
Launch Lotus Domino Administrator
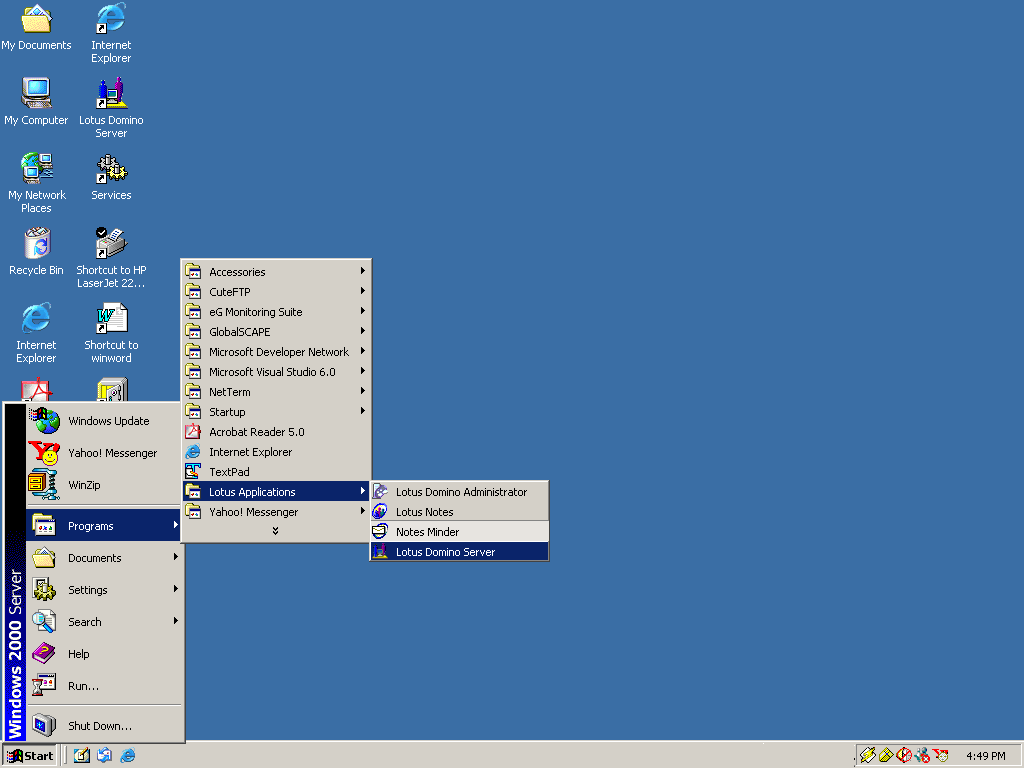point(460,492)
